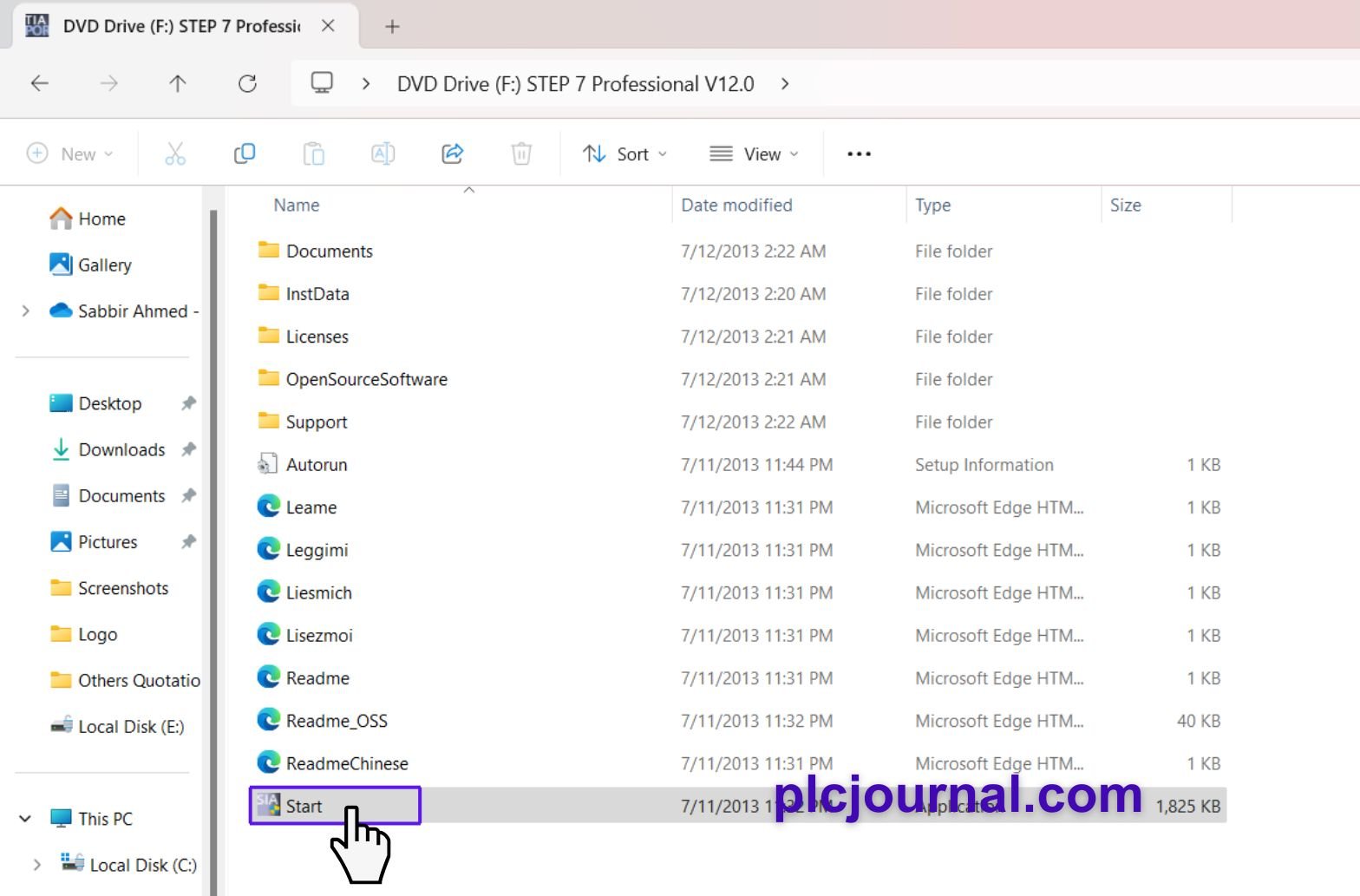Click the Rename icon in toolbar

(x=382, y=154)
